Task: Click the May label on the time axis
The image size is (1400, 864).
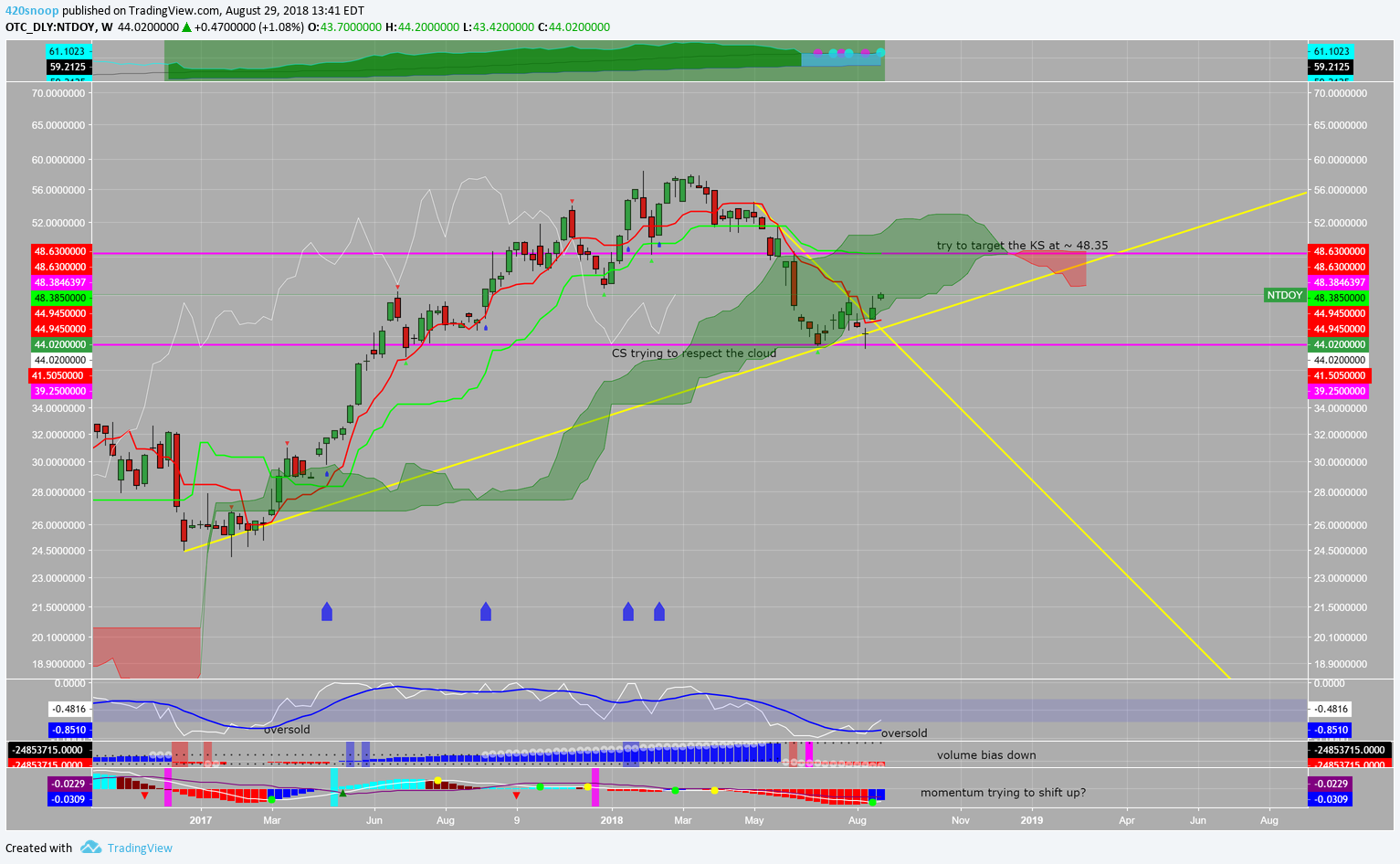Action: tap(754, 820)
